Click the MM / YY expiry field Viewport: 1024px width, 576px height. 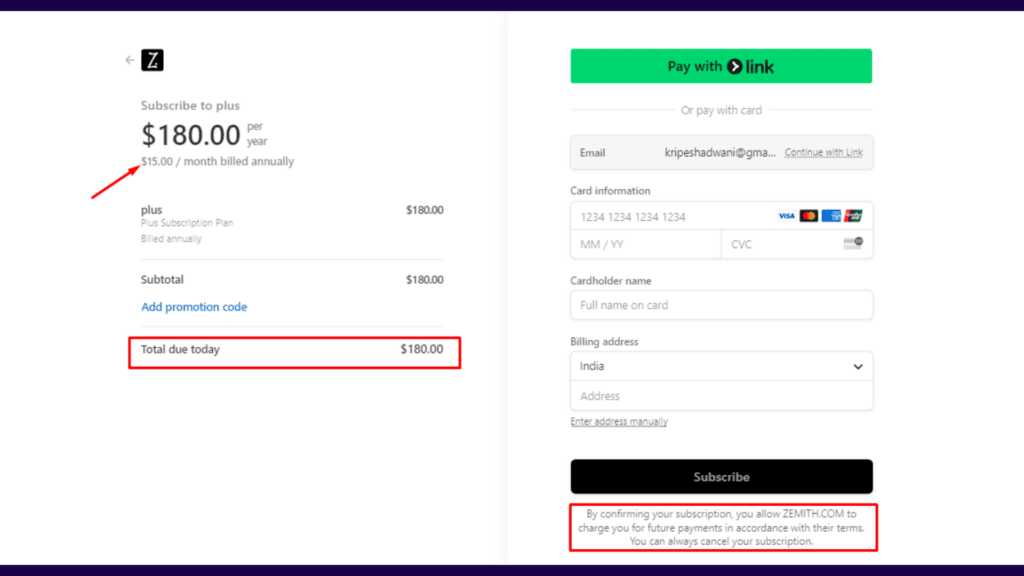point(630,243)
